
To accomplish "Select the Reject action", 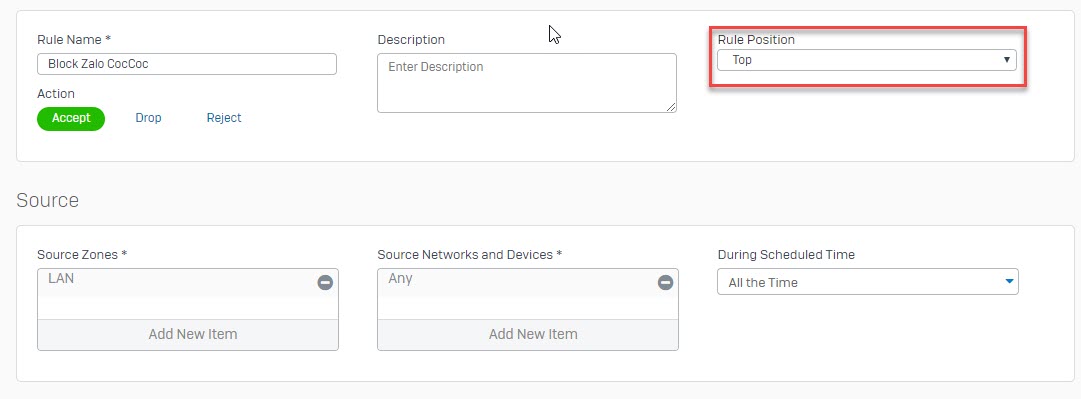I will coord(224,119).
